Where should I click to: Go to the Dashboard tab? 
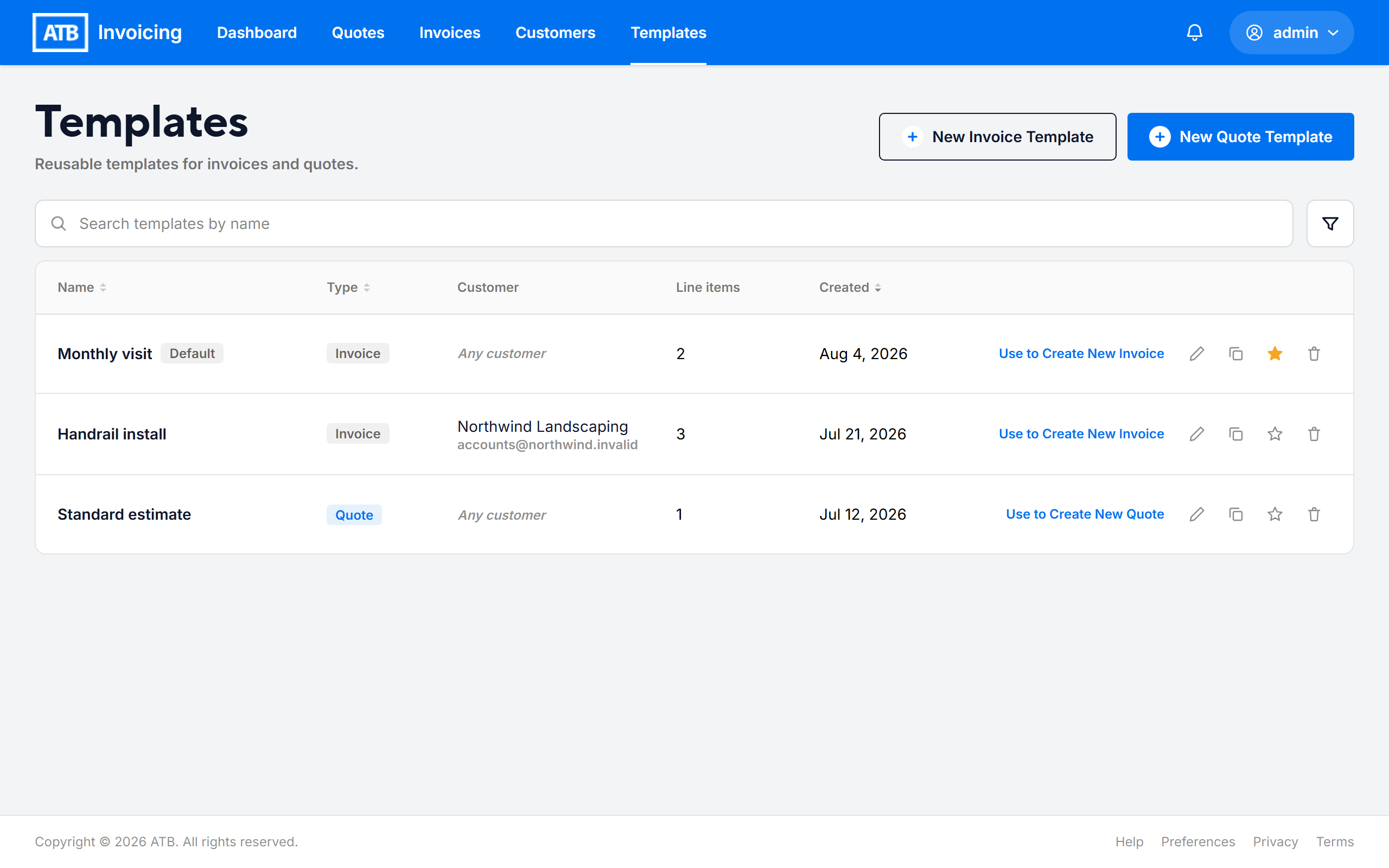[257, 33]
